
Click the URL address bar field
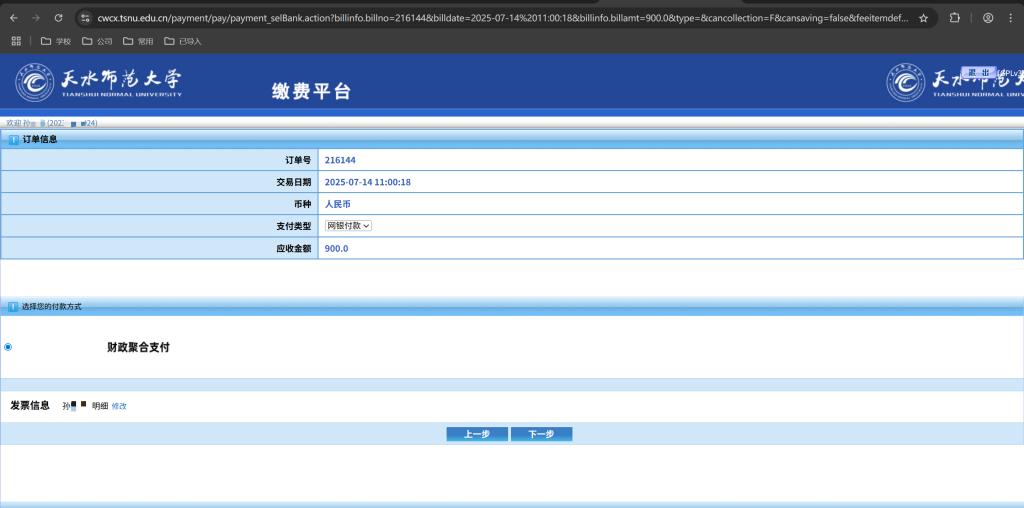coord(500,18)
